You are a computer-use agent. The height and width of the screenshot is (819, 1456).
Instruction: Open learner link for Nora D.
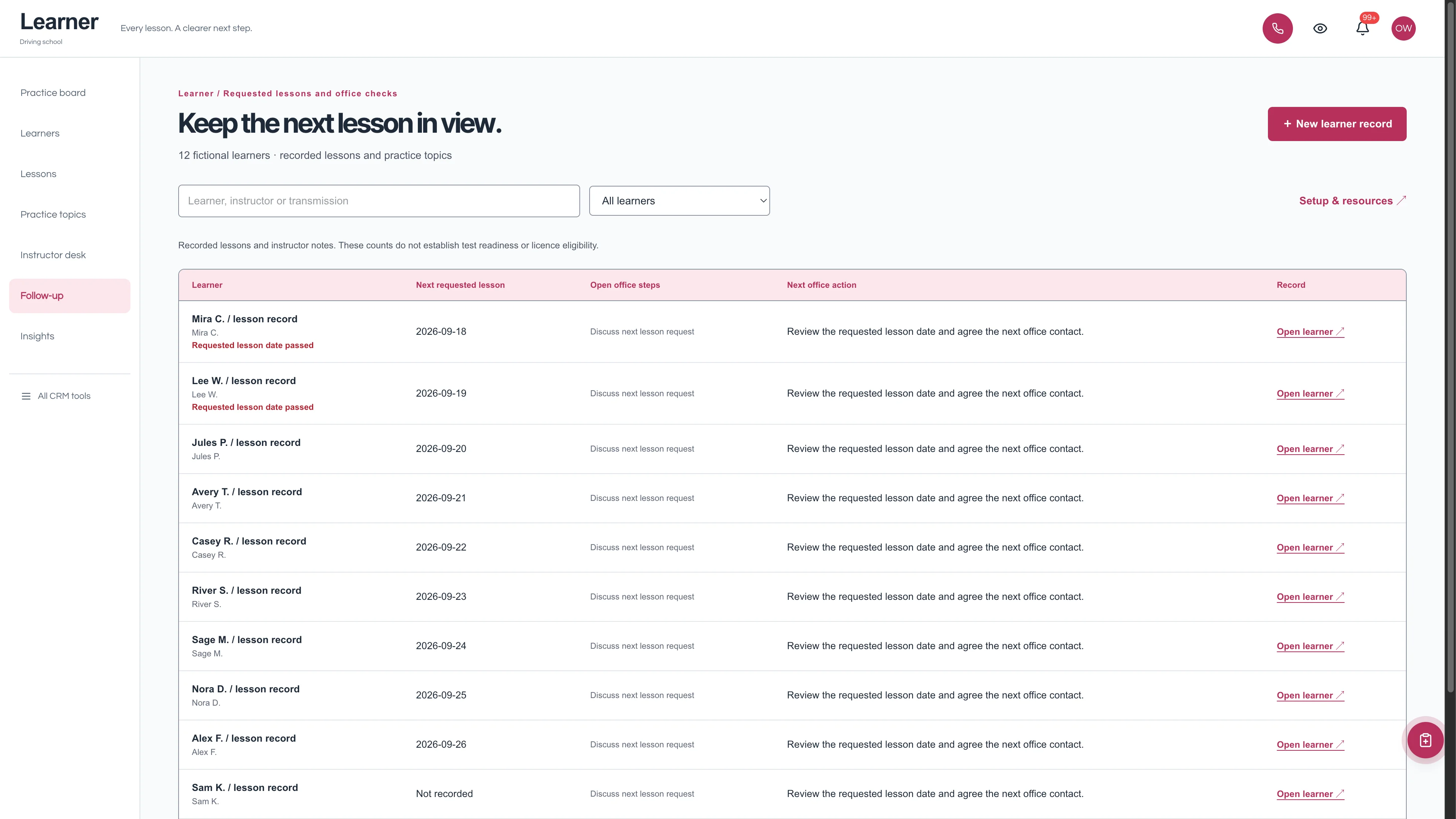click(1310, 695)
